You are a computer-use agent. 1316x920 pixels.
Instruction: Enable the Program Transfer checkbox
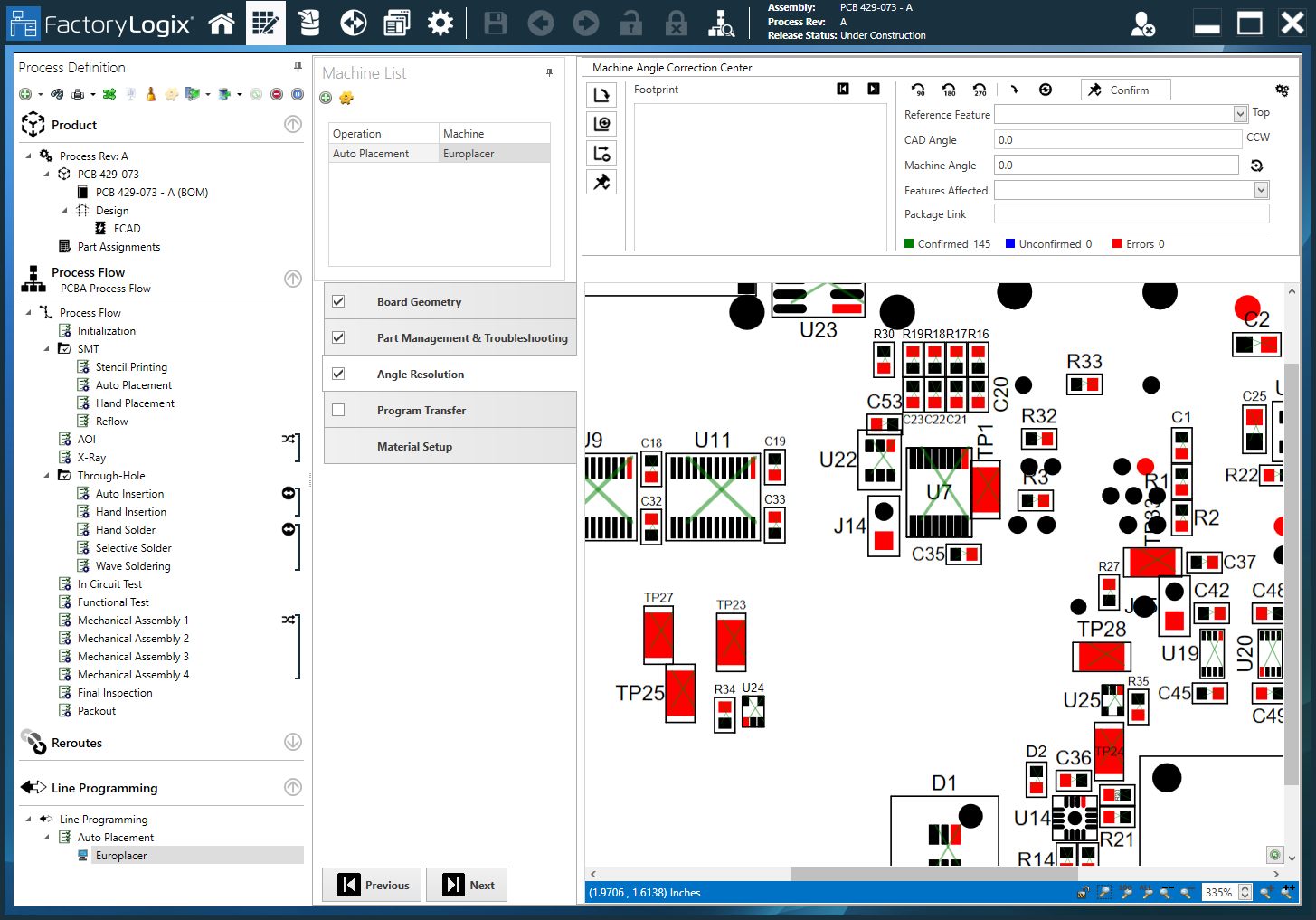coord(338,410)
